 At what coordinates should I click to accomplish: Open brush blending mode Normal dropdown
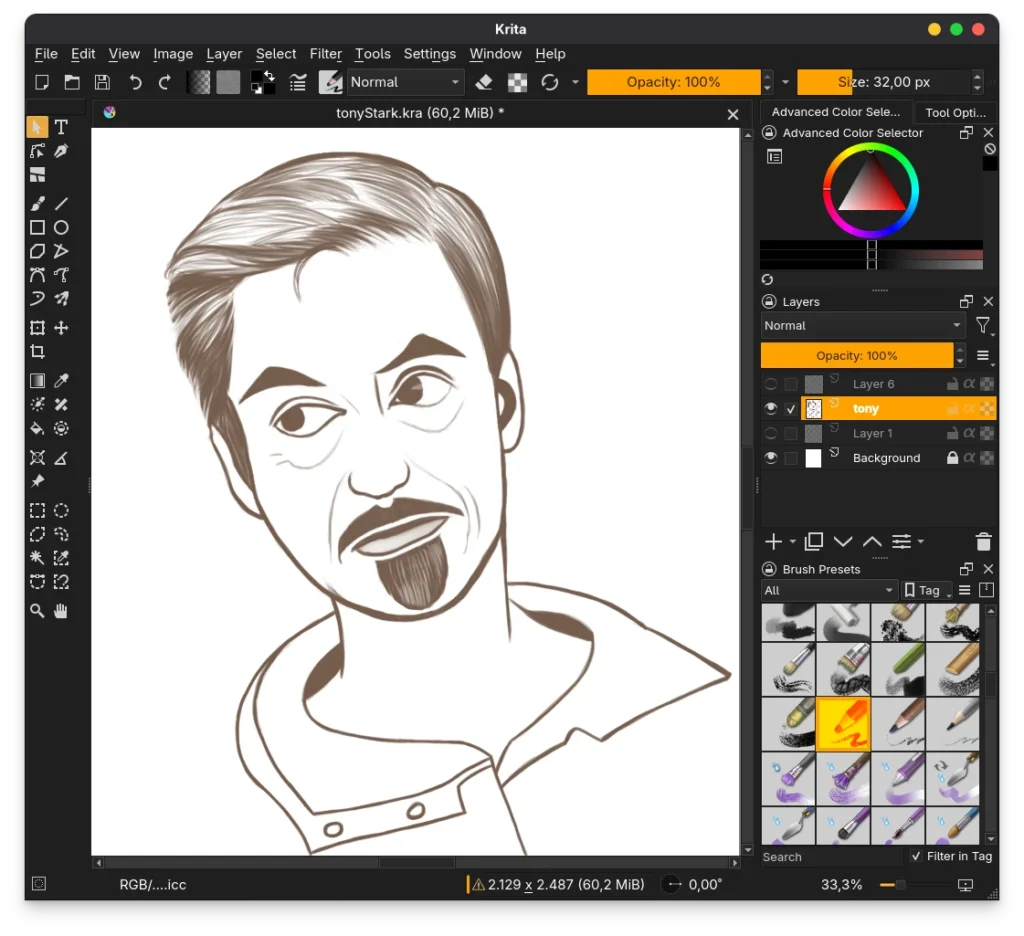coord(406,82)
